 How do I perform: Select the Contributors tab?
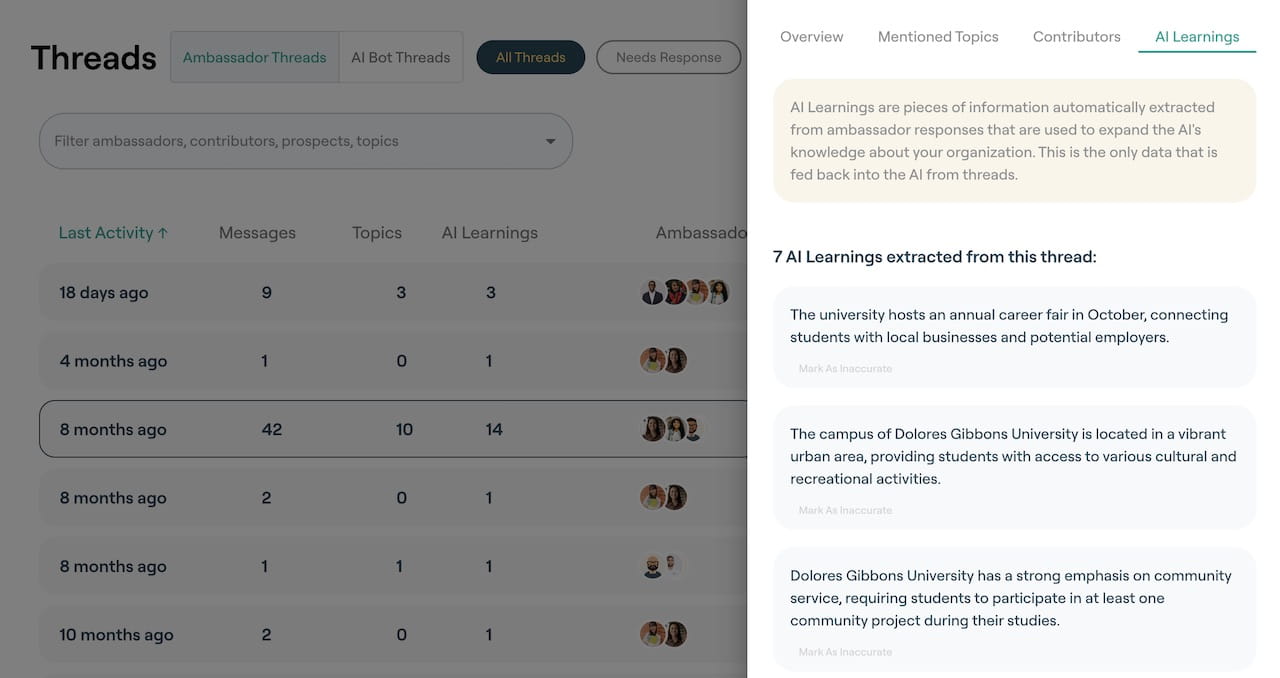(1076, 37)
